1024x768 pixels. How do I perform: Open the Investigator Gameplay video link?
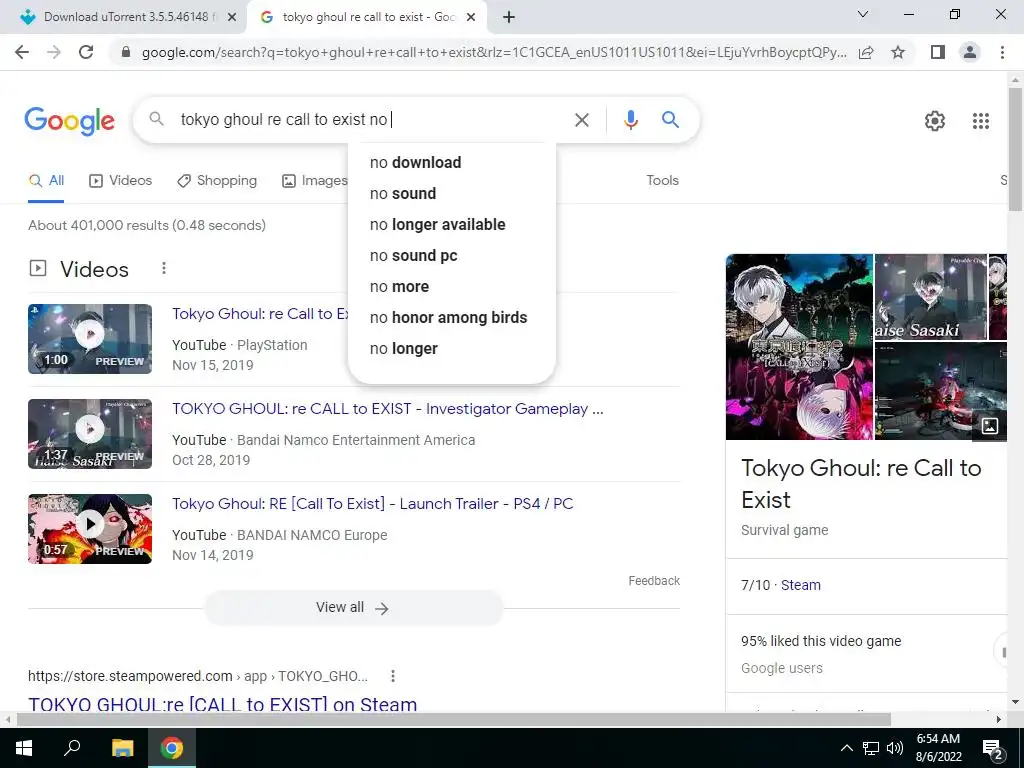pos(388,409)
